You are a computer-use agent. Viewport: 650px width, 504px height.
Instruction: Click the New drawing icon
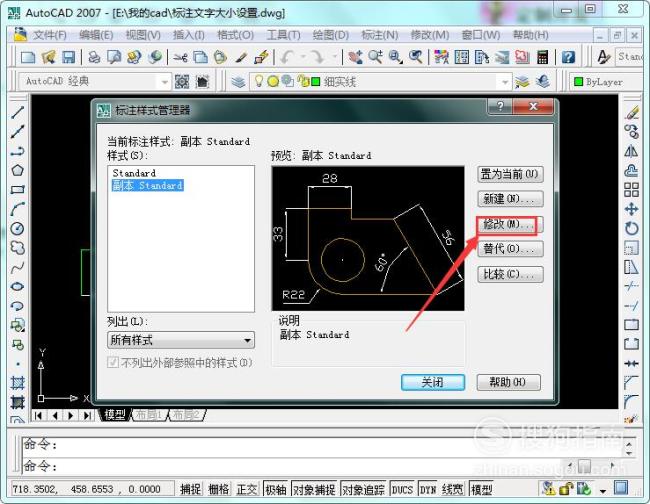(28, 57)
